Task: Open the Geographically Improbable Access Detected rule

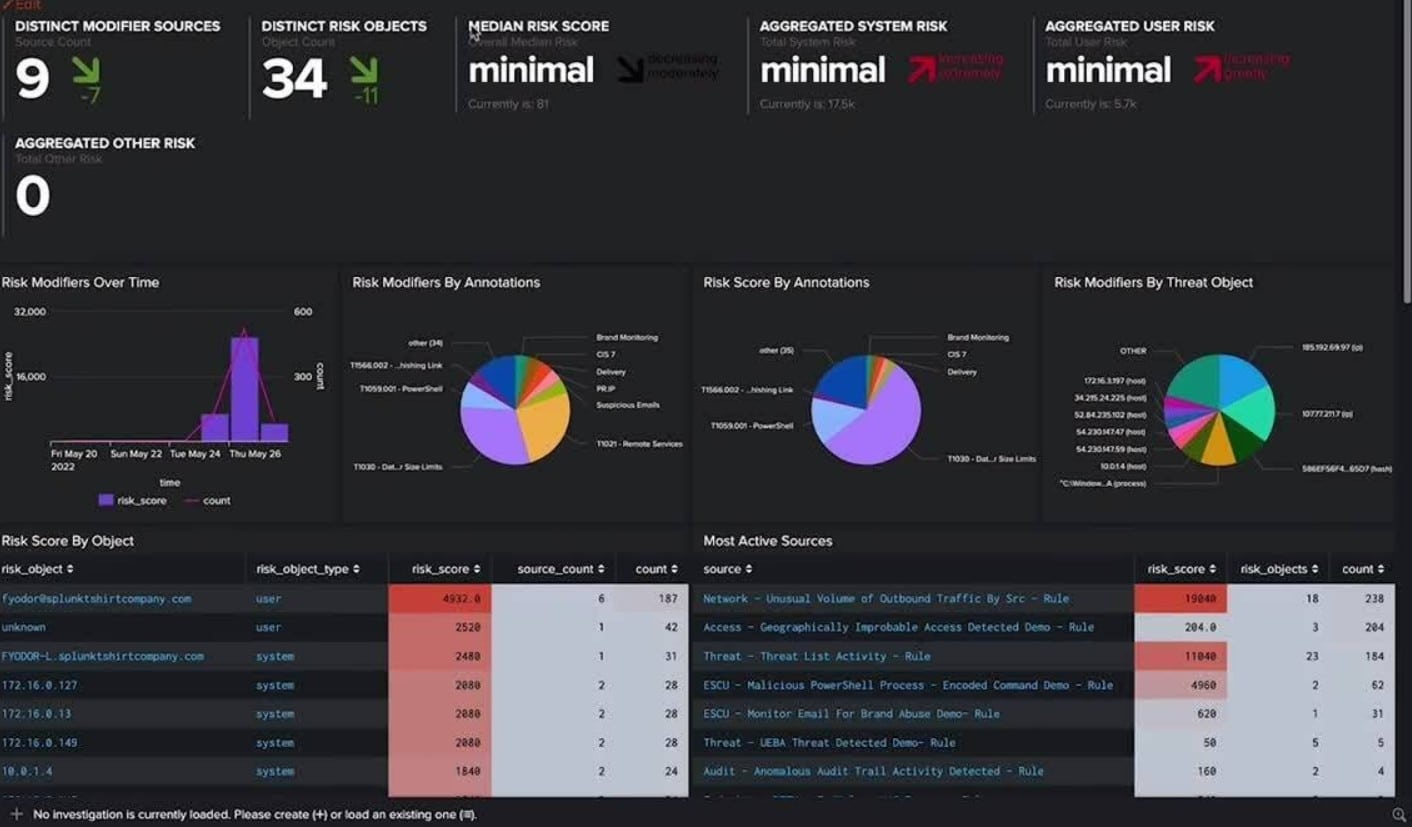Action: (x=898, y=628)
